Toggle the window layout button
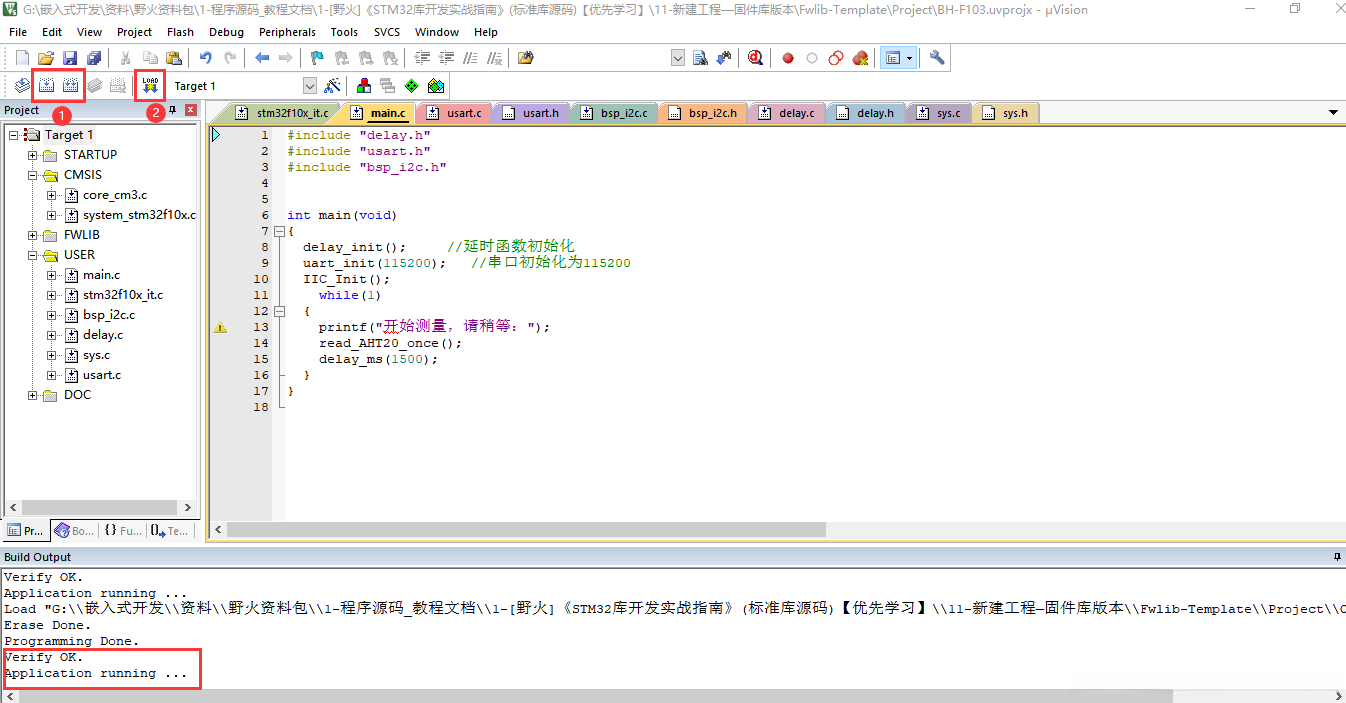 click(893, 58)
